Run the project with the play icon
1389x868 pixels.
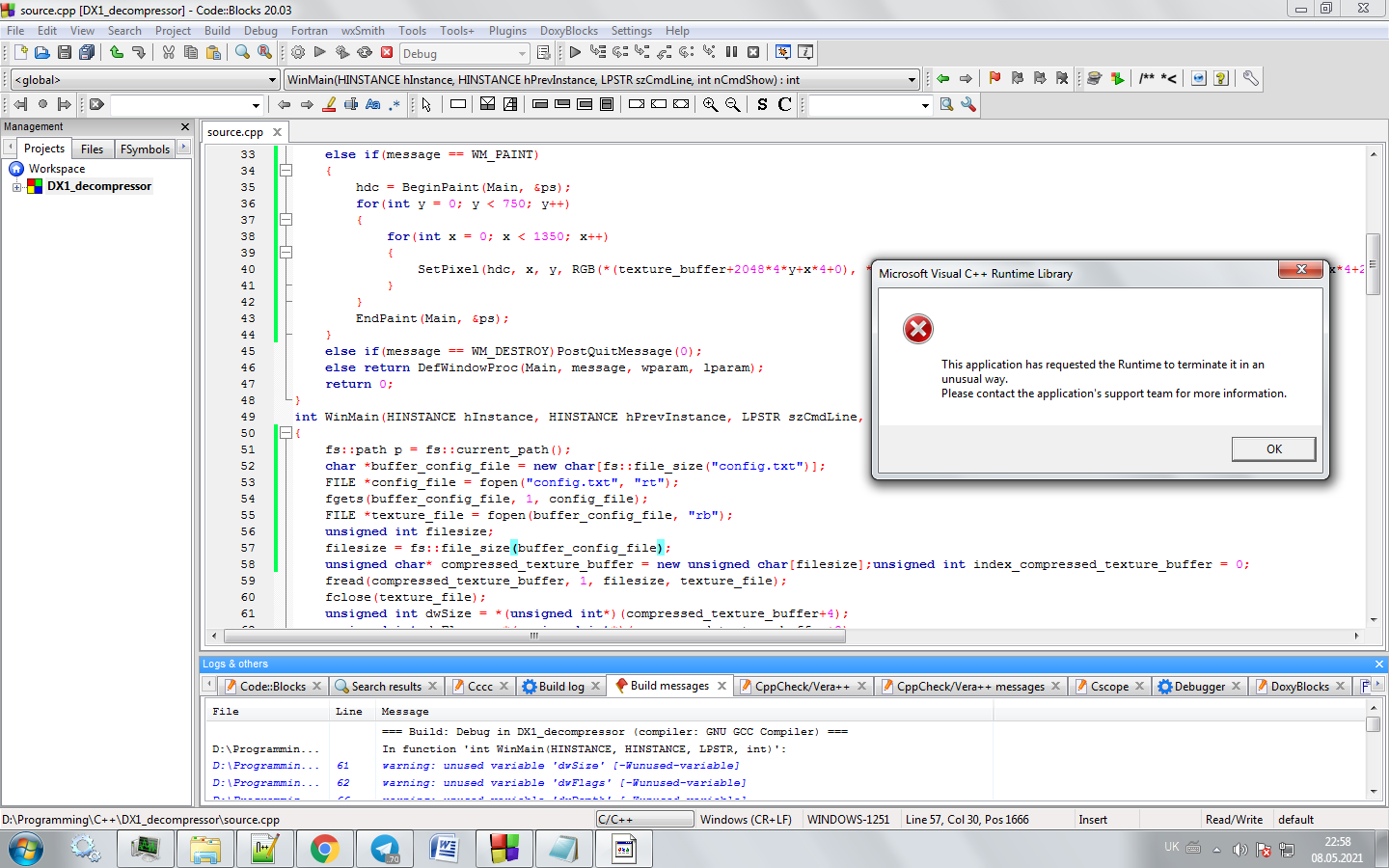pyautogui.click(x=320, y=52)
